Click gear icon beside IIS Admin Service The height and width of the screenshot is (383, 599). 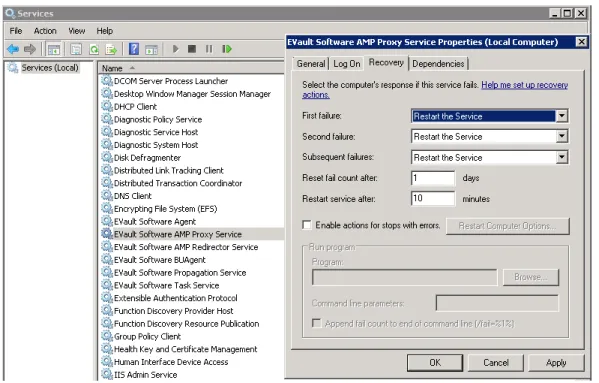click(107, 374)
